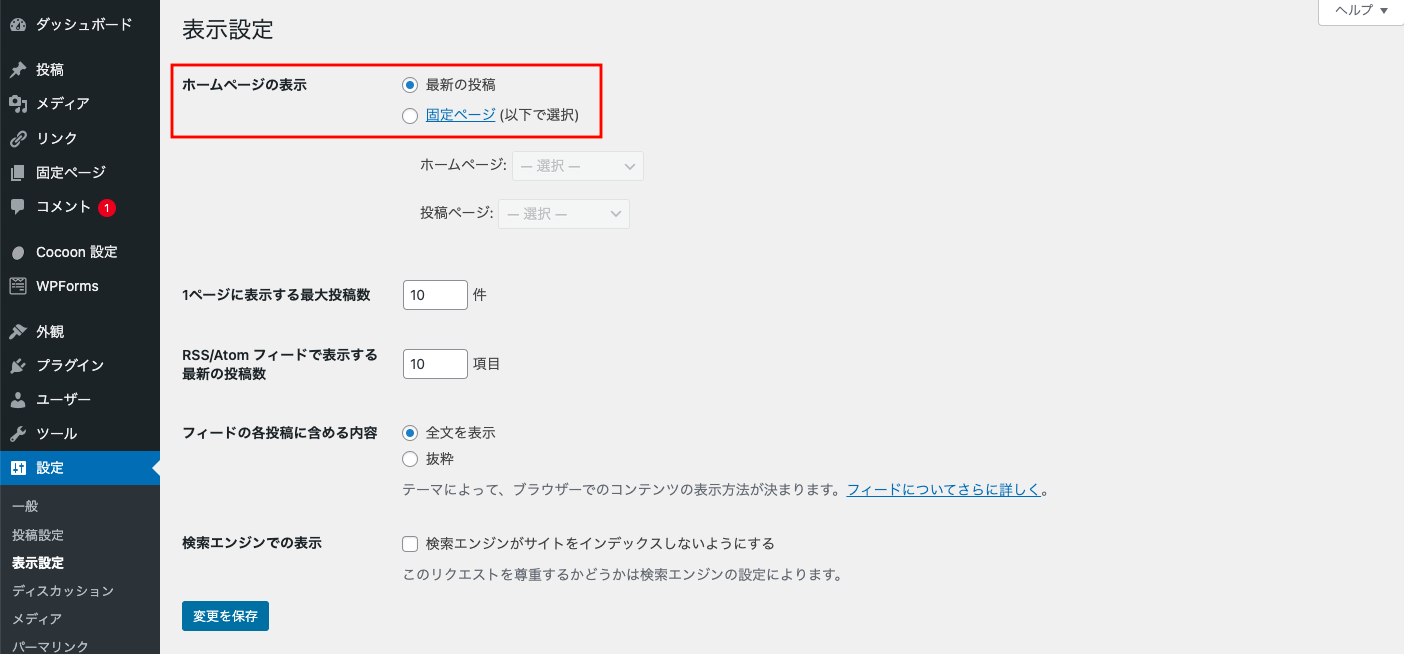Open the ホームページ selection dropdown
This screenshot has height=654, width=1404.
[578, 166]
